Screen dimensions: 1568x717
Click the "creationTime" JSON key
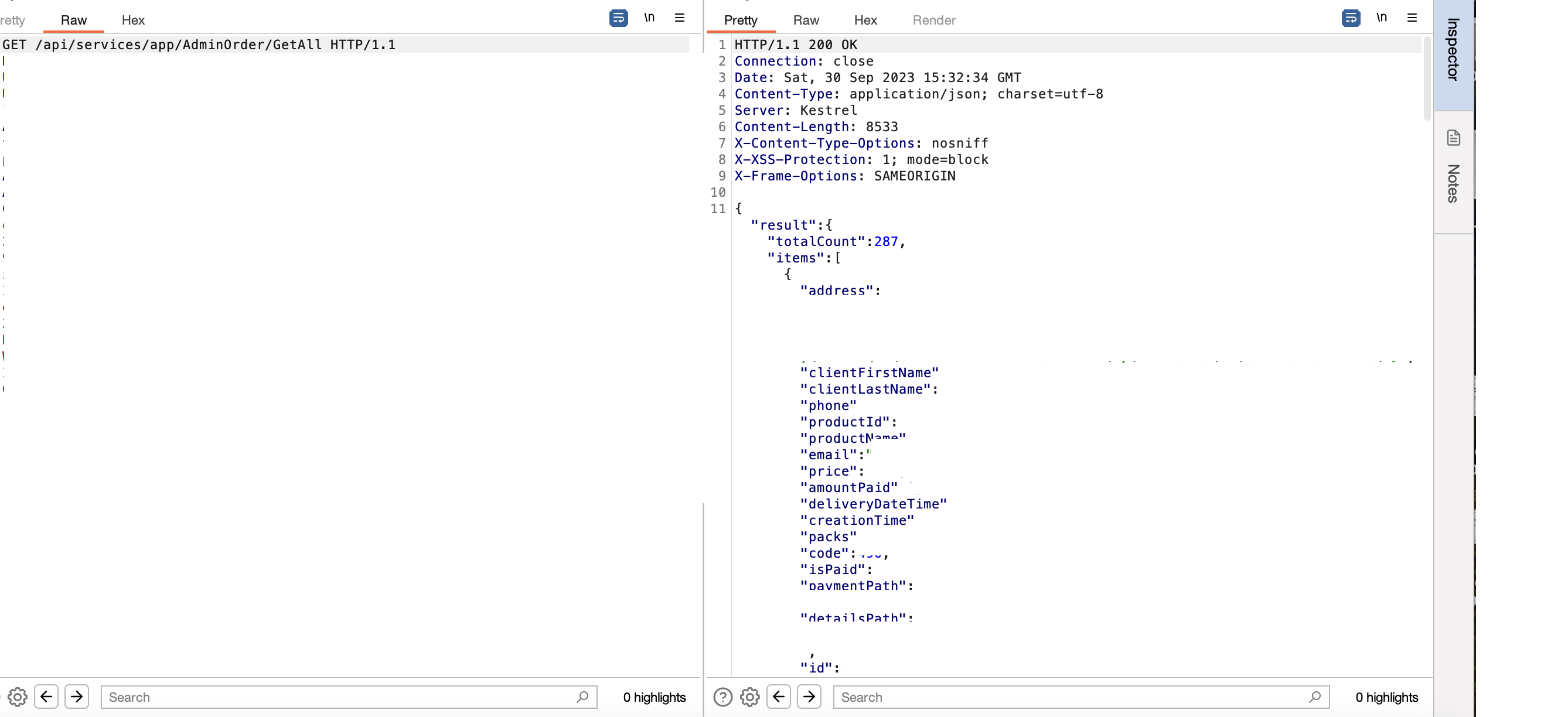pos(857,520)
